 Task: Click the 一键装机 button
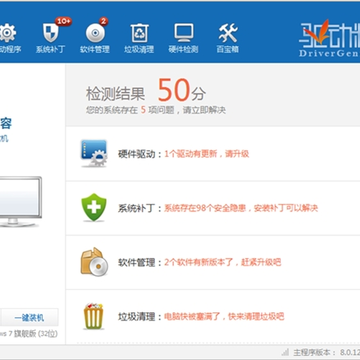tap(29, 317)
